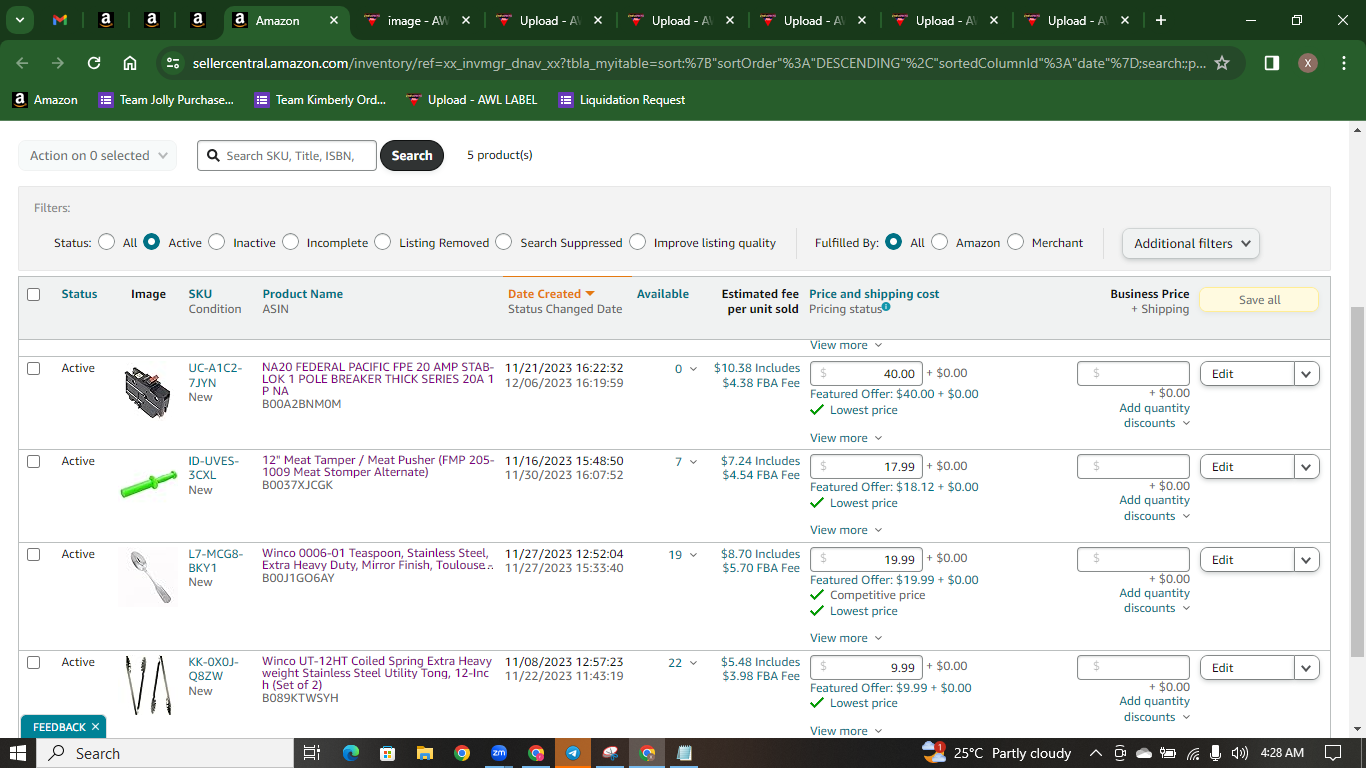Open the Windows notification center icon
The width and height of the screenshot is (1366, 768).
pyautogui.click(x=1333, y=753)
